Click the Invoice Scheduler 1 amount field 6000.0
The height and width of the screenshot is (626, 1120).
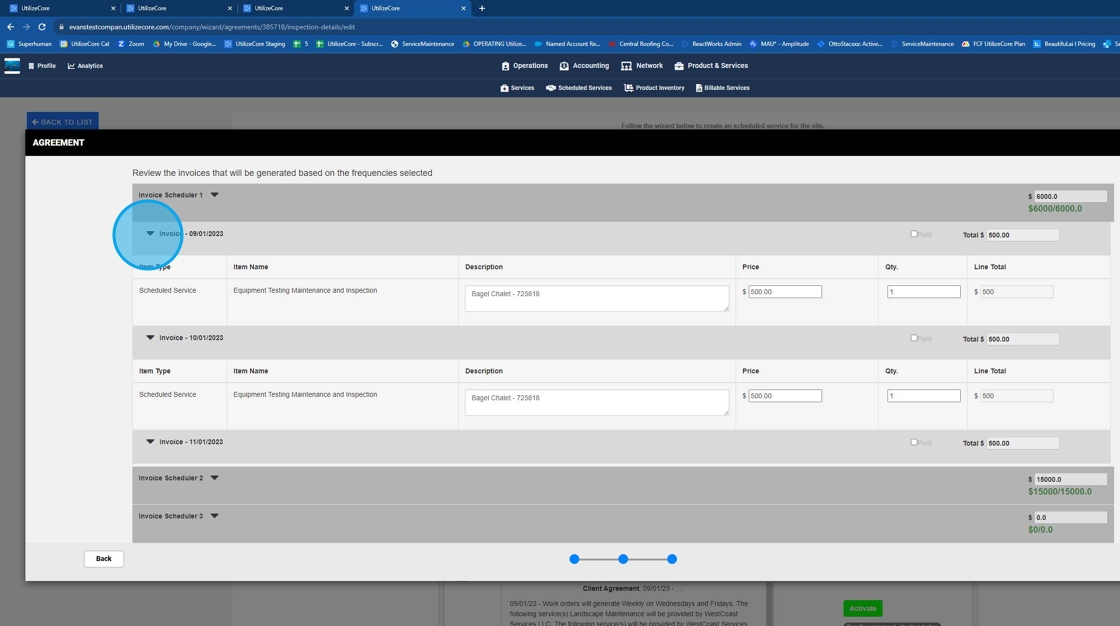[x=1070, y=196]
